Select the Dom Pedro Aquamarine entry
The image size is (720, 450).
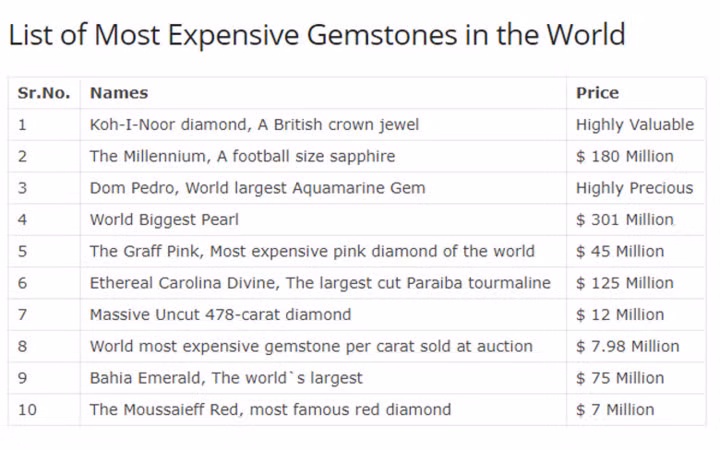(257, 188)
